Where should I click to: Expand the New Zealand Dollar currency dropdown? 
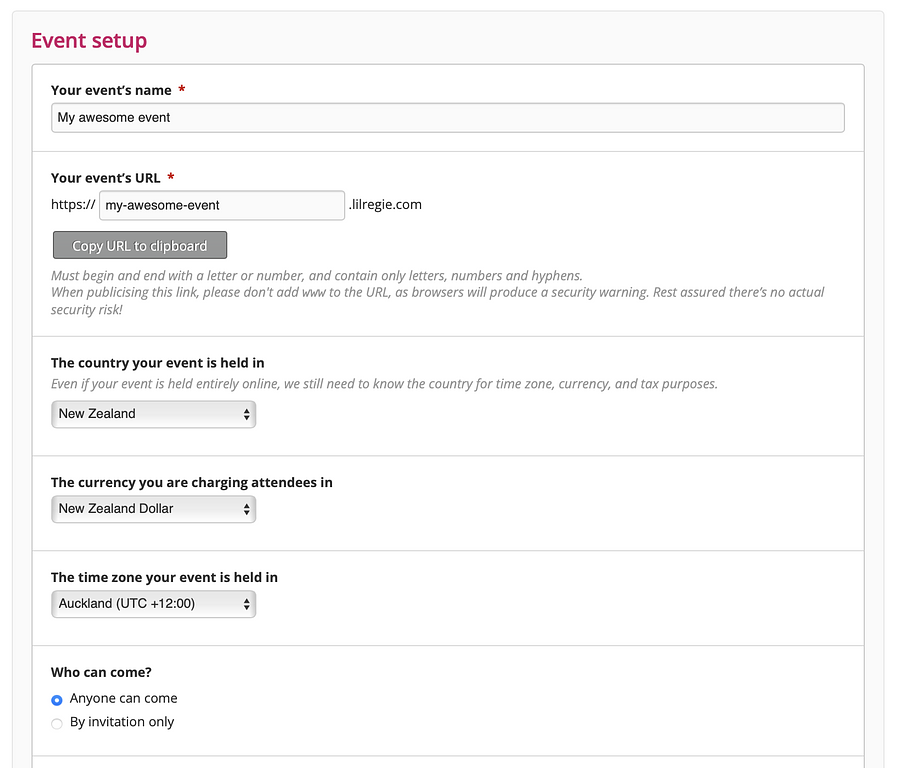pyautogui.click(x=154, y=509)
